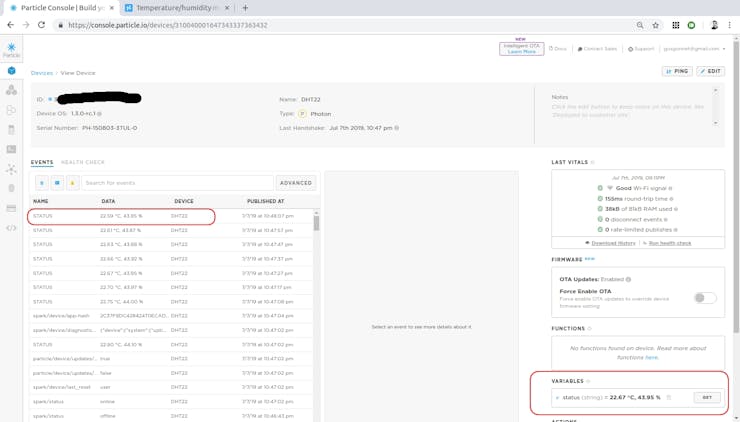Toggle the Force Enable OTA switch

click(705, 298)
